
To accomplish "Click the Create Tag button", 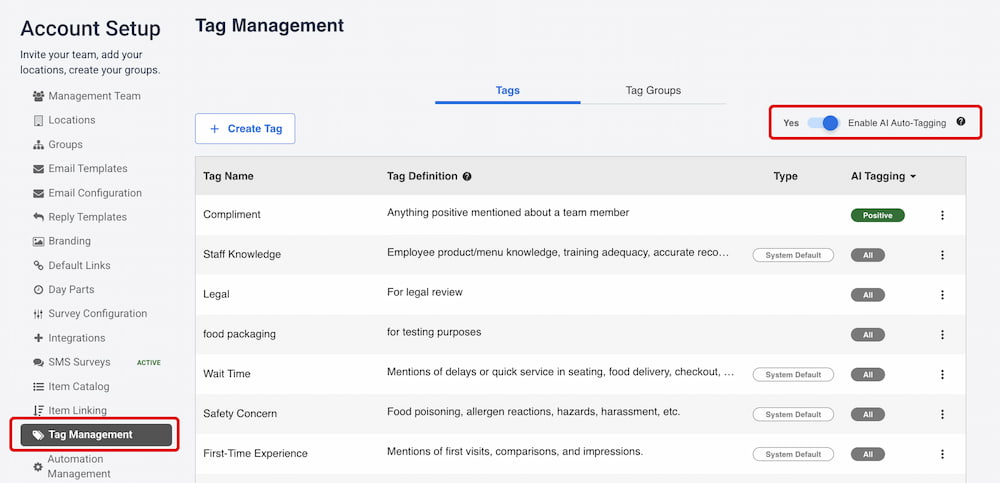I will coord(245,129).
